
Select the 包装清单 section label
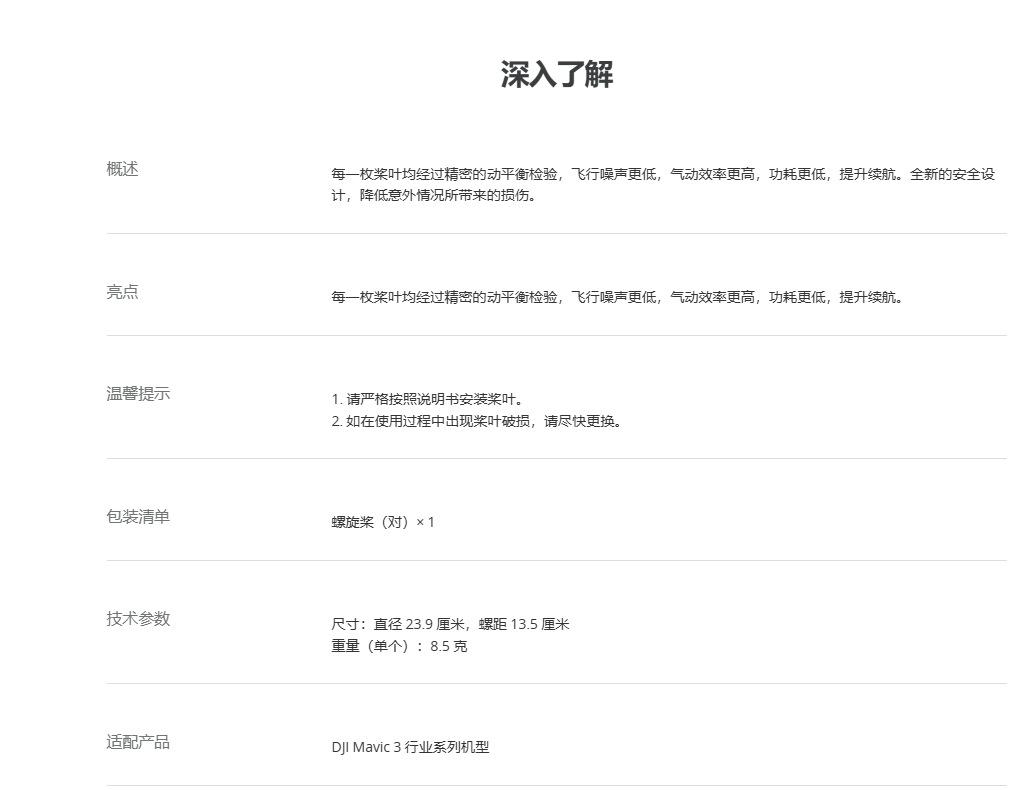coord(138,517)
